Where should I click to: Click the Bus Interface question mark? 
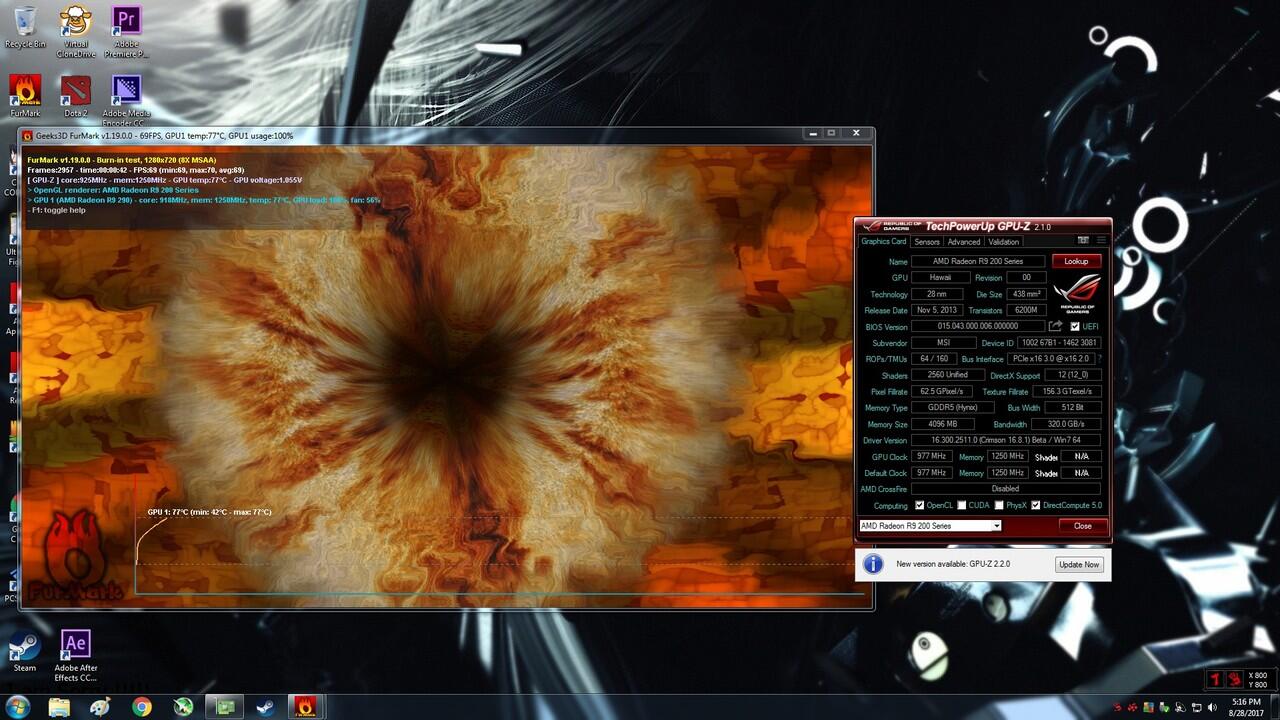[x=1100, y=358]
